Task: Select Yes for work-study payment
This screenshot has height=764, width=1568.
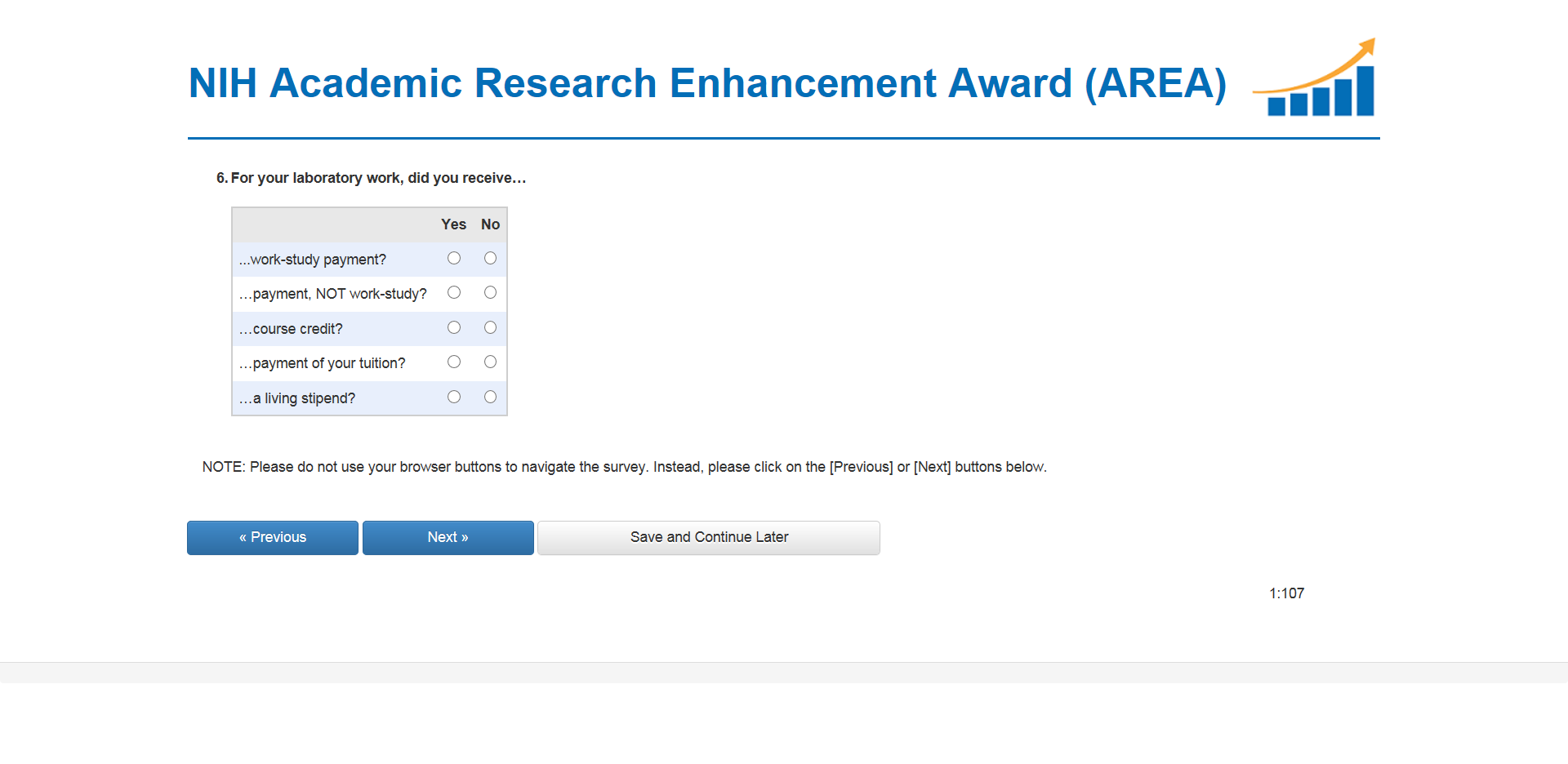Action: [454, 259]
